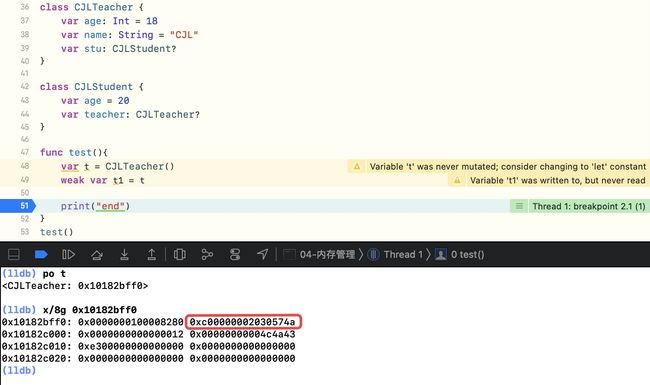The image size is (650, 385).
Task: Click memory value 0x00000000004c4a43
Action: click(x=243, y=334)
